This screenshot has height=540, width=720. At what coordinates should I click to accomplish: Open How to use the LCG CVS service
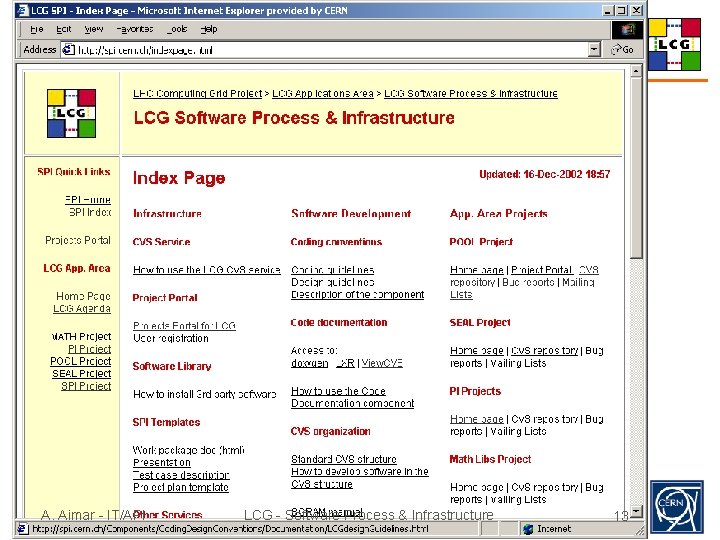click(207, 270)
